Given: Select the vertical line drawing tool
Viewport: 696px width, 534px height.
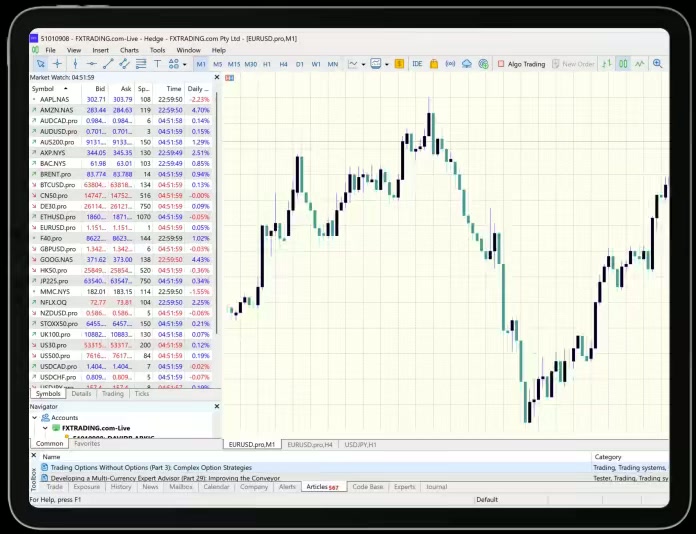Looking at the screenshot, I should coord(75,64).
